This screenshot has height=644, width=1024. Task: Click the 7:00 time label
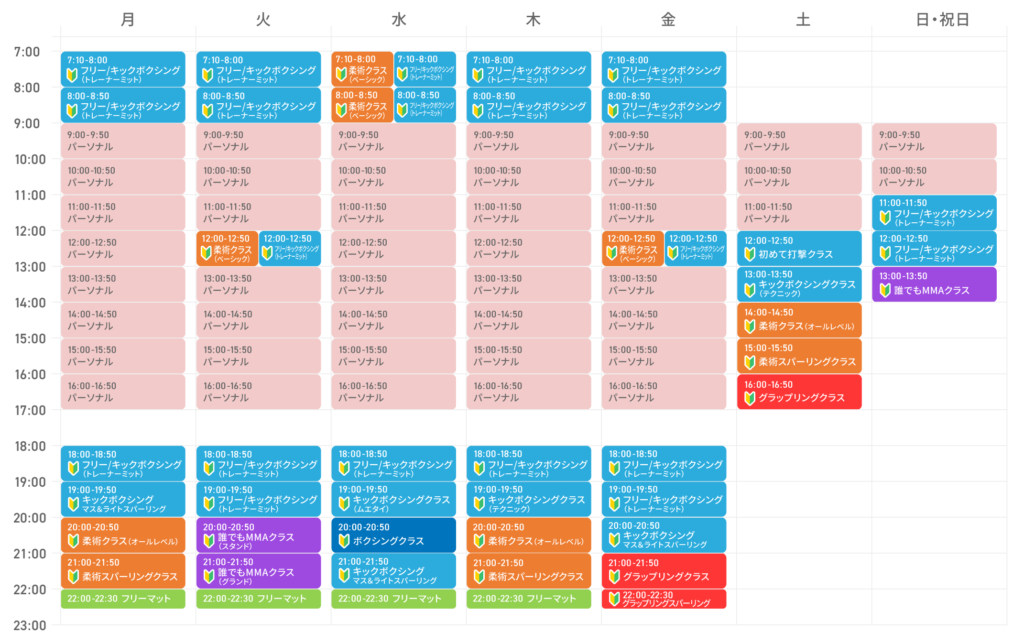click(28, 52)
